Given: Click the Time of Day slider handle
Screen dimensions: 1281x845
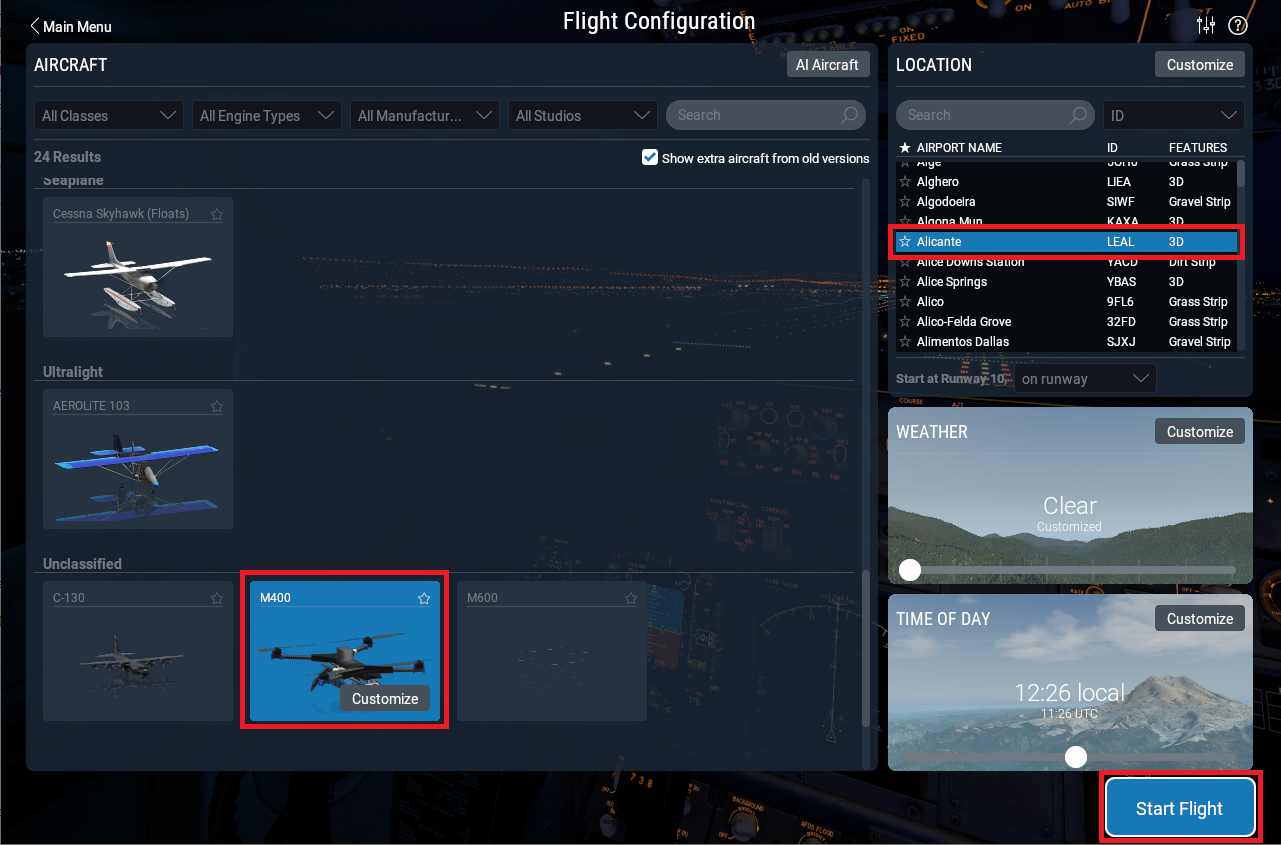Looking at the screenshot, I should click(x=1076, y=757).
